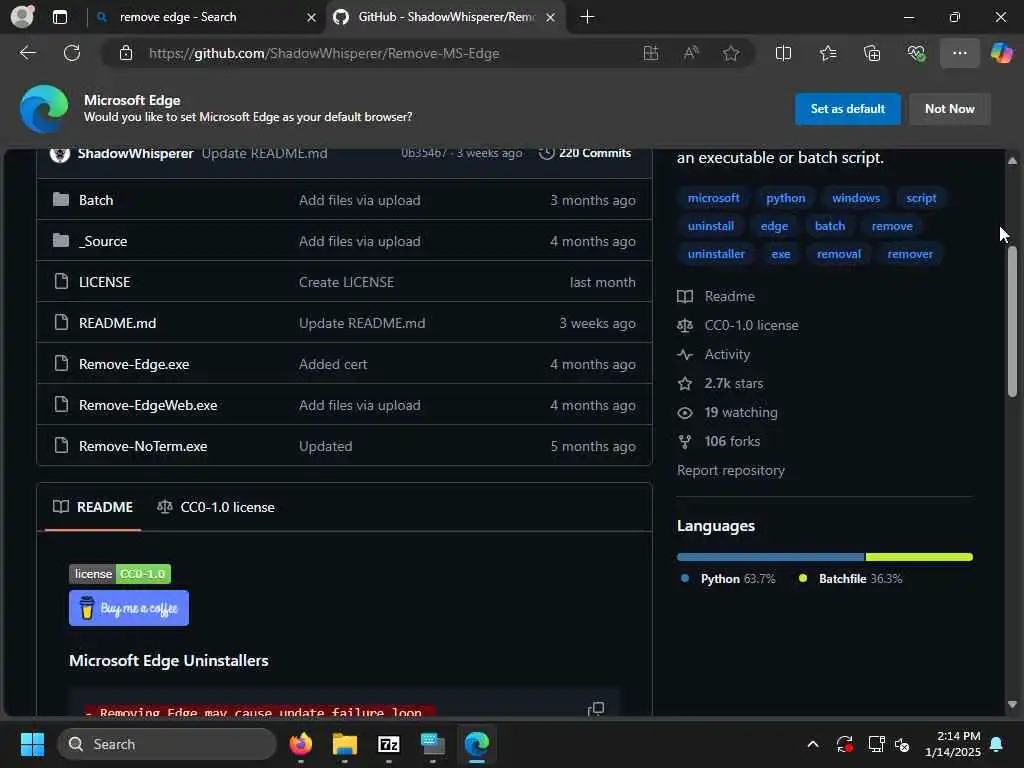
Task: Open Settings and more ellipsis menu
Action: click(x=959, y=53)
